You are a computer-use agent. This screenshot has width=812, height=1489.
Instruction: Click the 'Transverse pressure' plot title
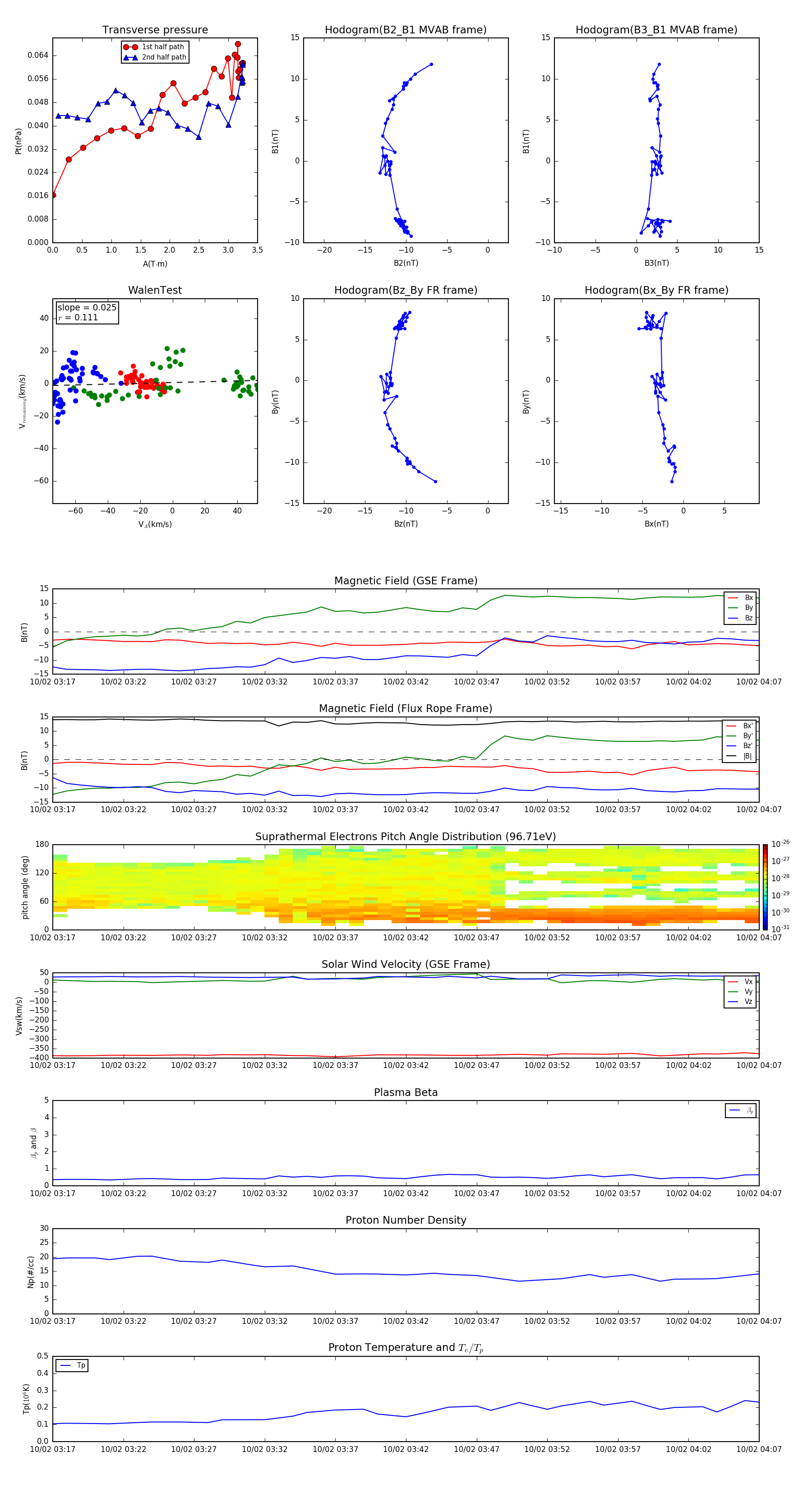pyautogui.click(x=155, y=30)
